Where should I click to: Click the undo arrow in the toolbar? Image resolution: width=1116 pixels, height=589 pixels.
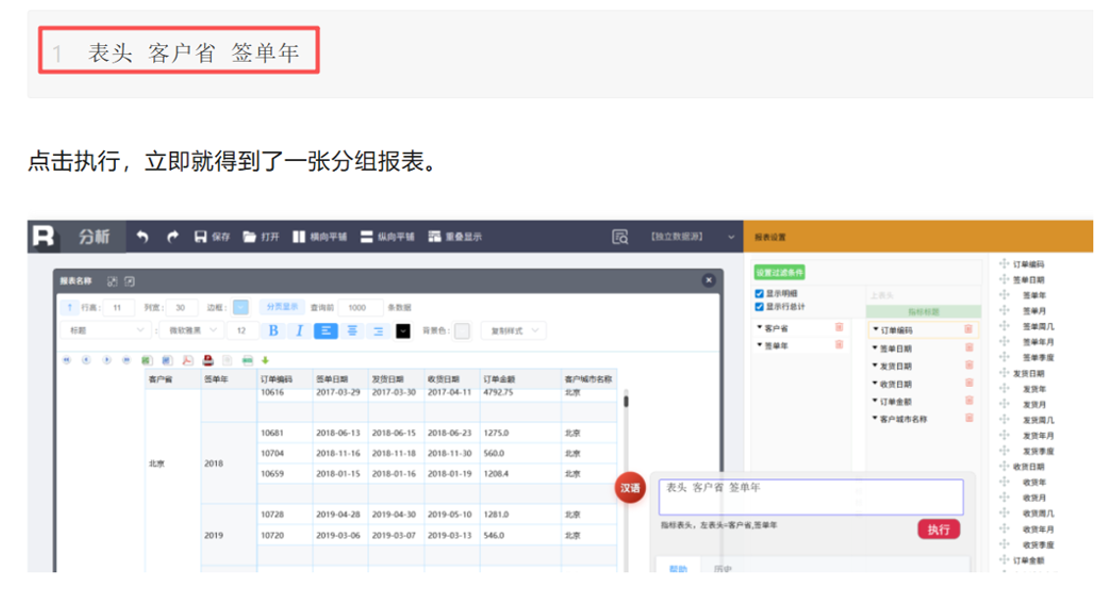[142, 237]
